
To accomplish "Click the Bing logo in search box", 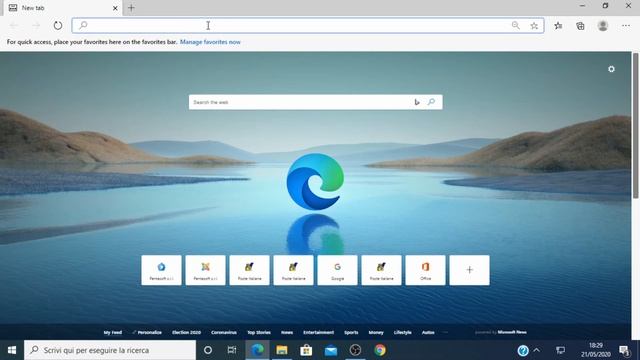I will coord(417,102).
